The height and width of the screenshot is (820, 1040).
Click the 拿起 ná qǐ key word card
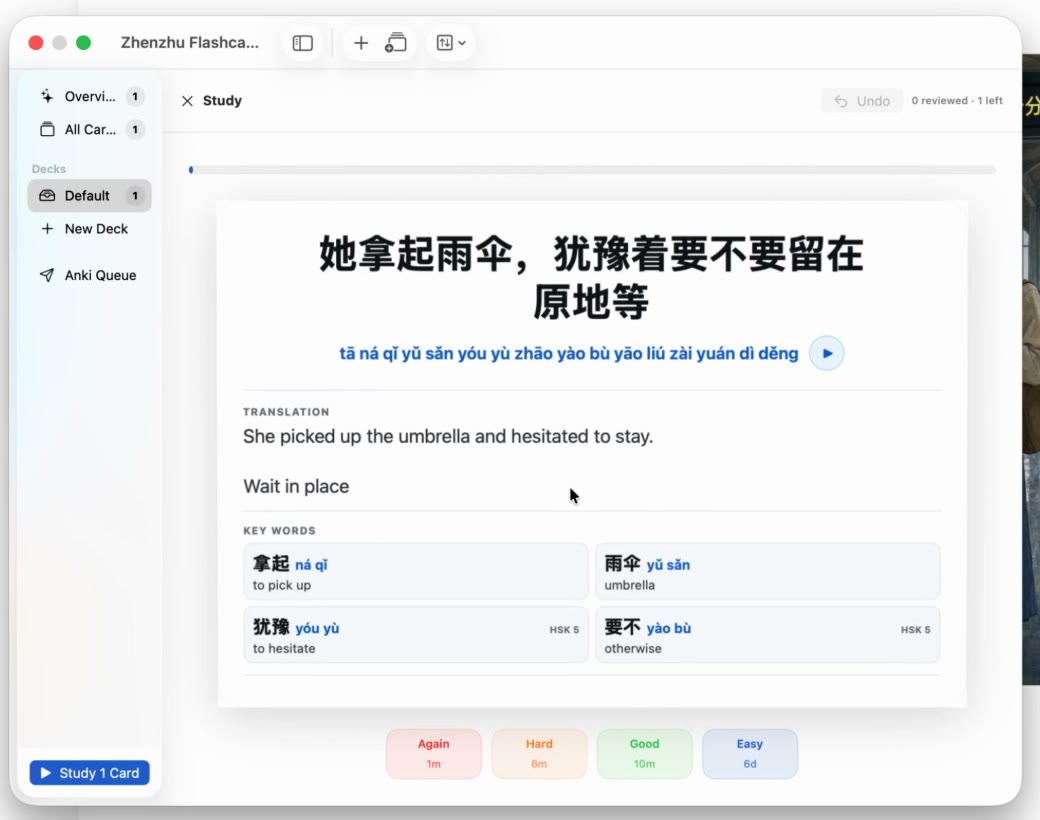(416, 572)
